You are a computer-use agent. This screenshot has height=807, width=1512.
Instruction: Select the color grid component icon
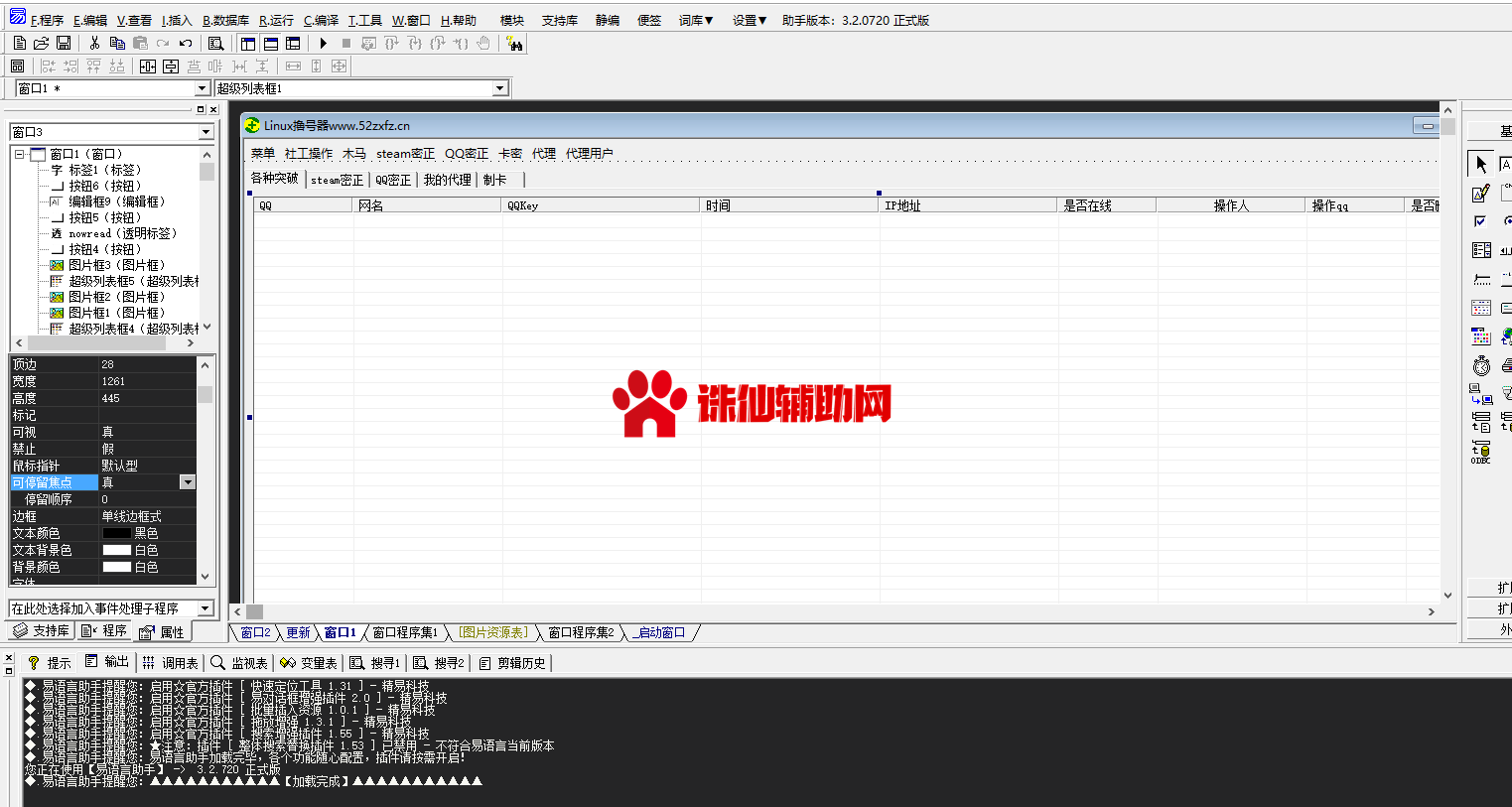pyautogui.click(x=1480, y=336)
